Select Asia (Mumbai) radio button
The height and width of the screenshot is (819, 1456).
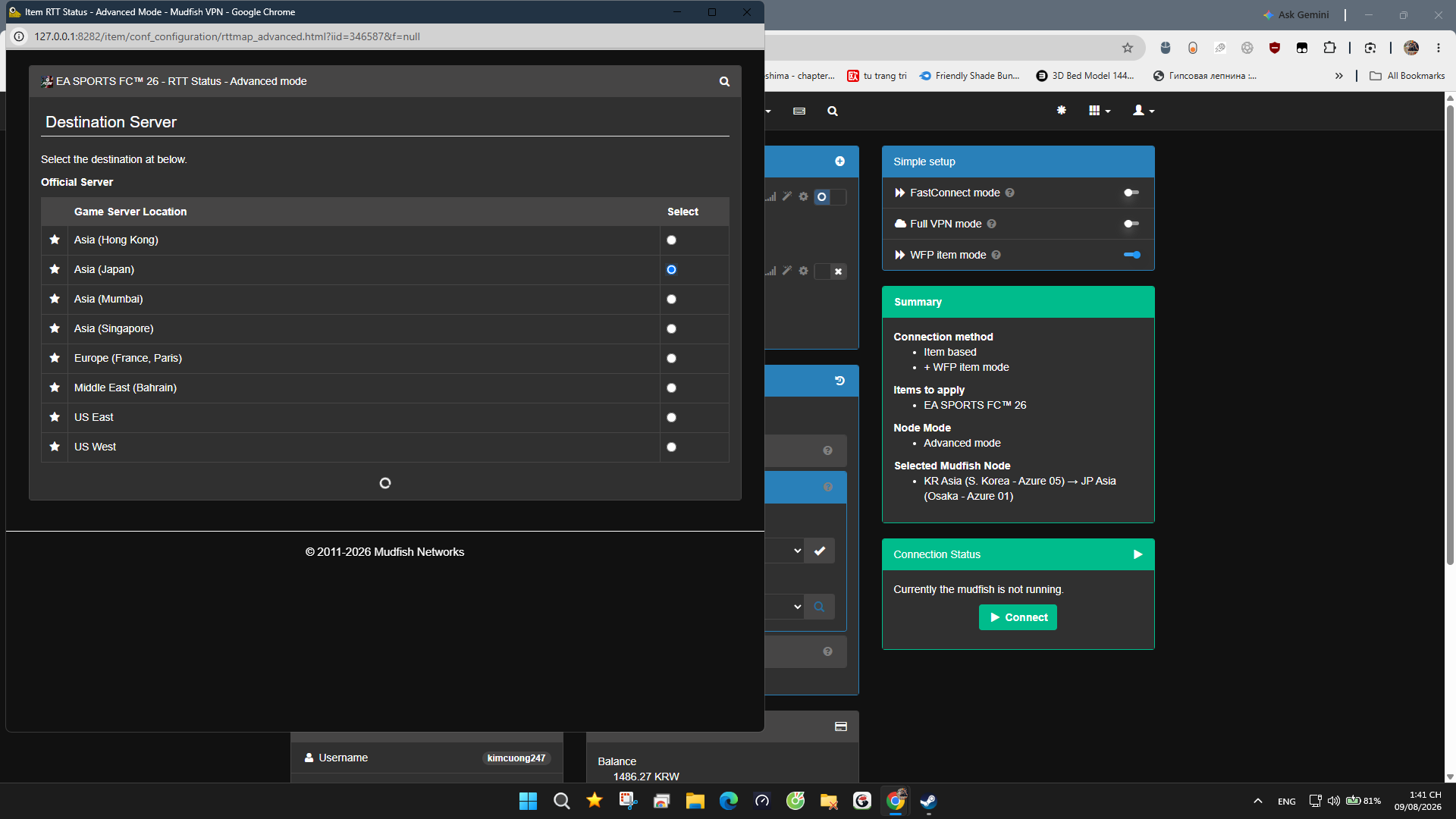[671, 300]
